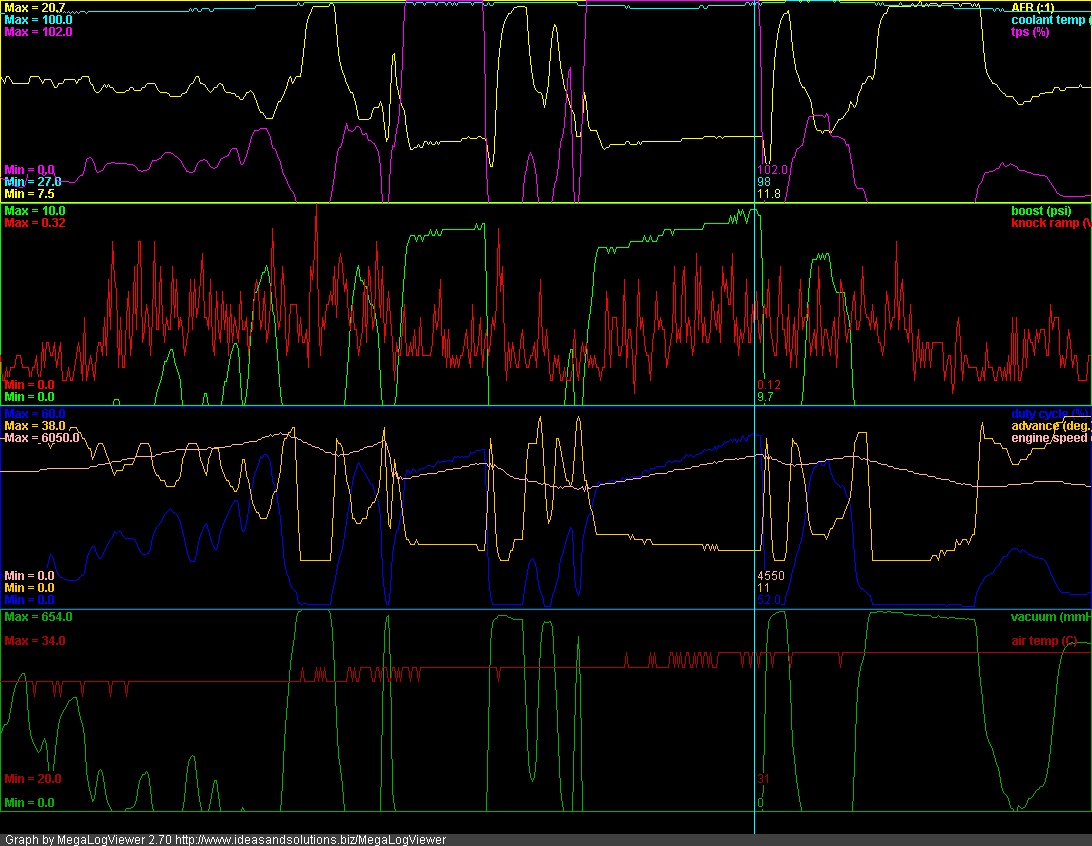Click the green 'Min = 0.0' vacuum label
The height and width of the screenshot is (846, 1092).
tap(29, 803)
